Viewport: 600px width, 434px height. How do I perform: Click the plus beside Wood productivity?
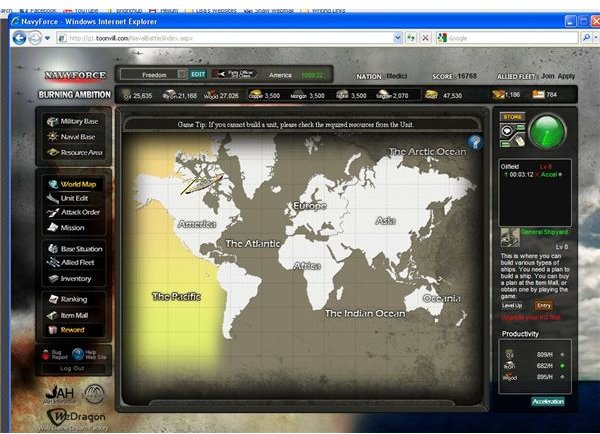tap(562, 377)
